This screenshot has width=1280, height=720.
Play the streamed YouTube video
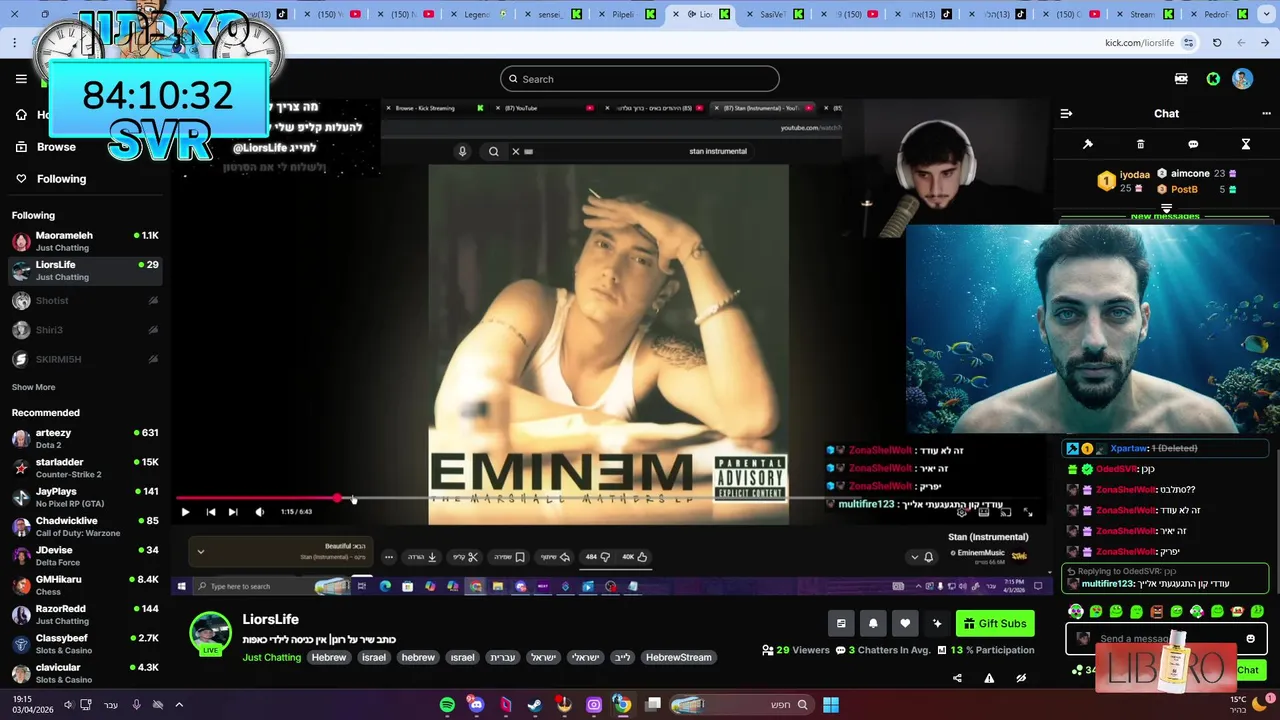click(185, 512)
